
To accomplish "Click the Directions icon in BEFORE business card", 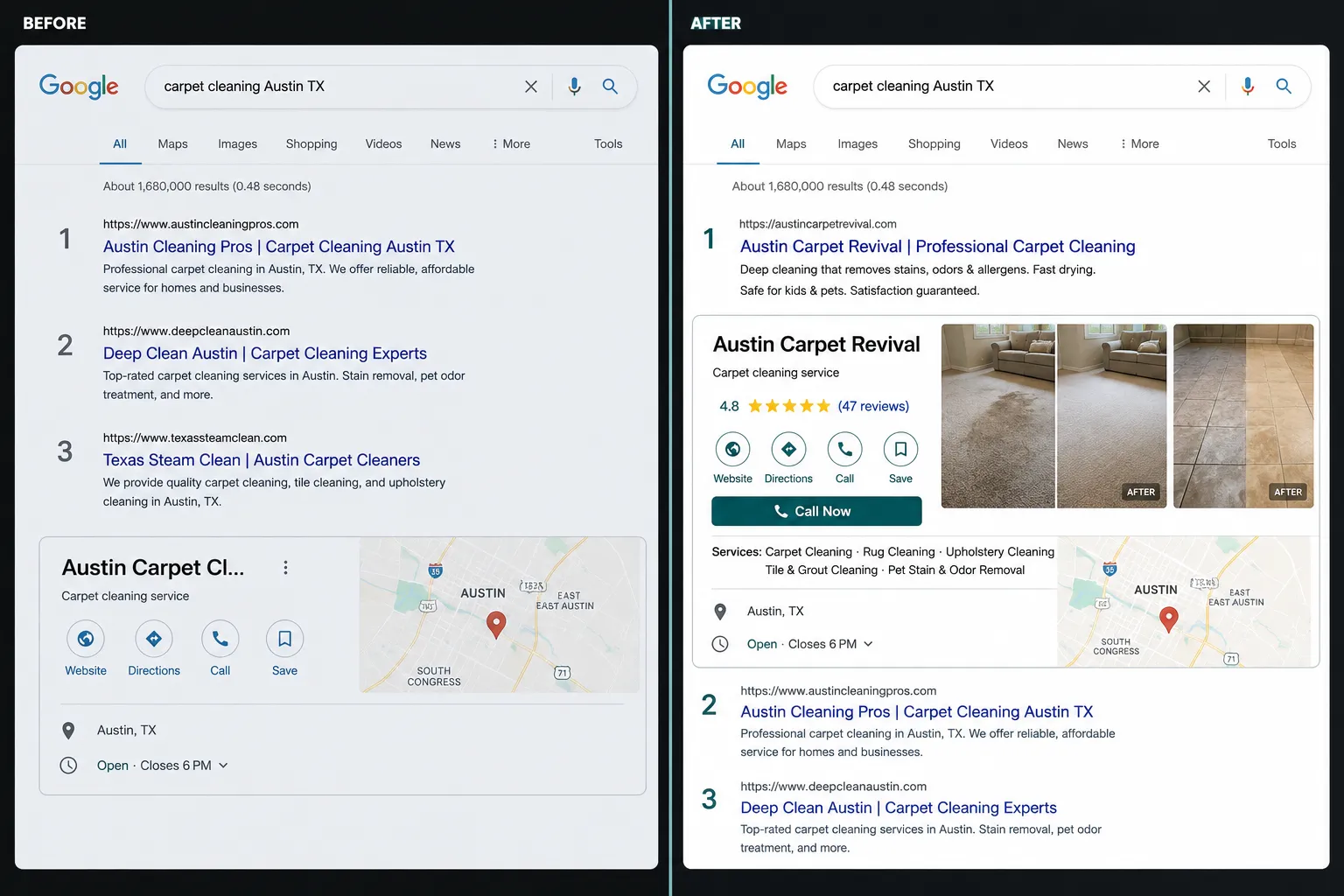I will click(x=154, y=639).
